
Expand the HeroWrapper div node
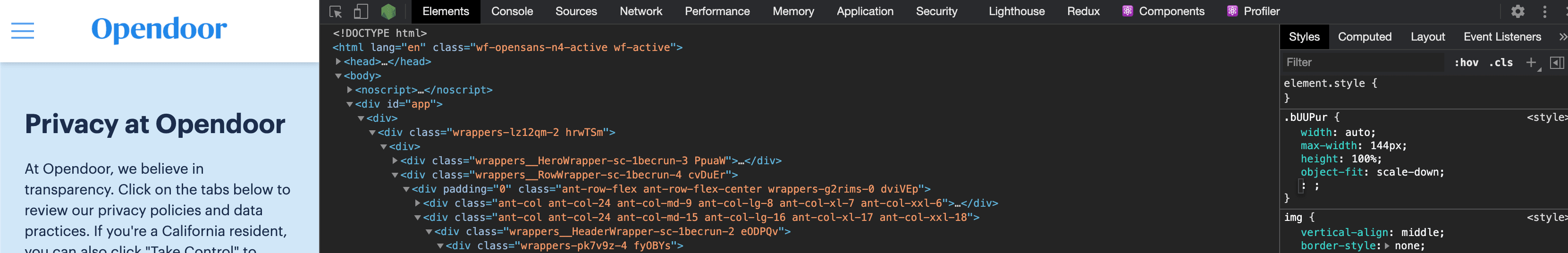395,160
